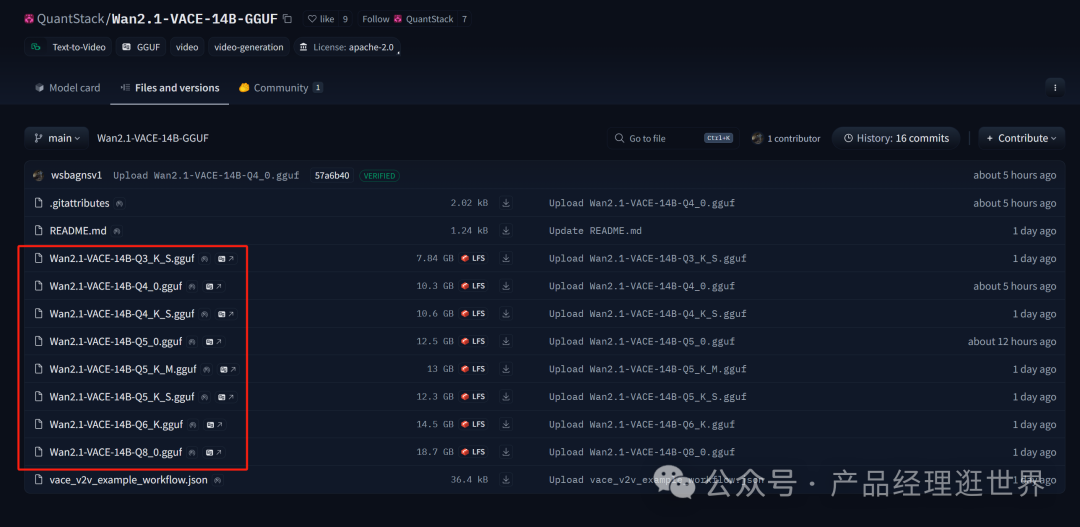Focus the Go to file search field

(x=673, y=138)
